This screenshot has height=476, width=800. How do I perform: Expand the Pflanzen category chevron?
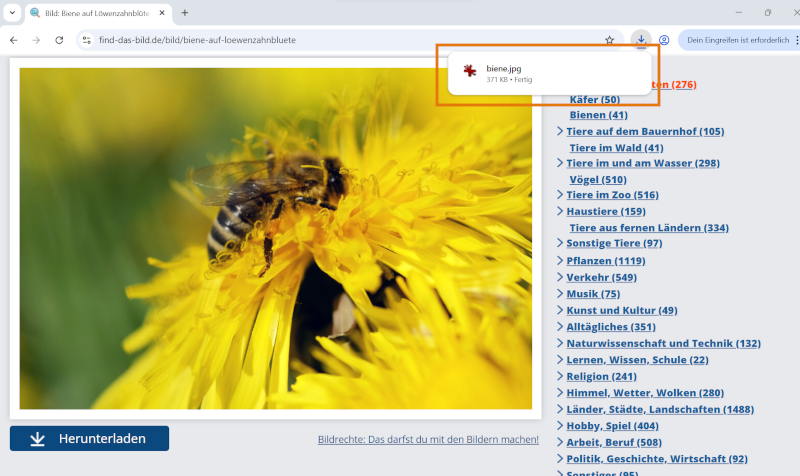tap(560, 261)
